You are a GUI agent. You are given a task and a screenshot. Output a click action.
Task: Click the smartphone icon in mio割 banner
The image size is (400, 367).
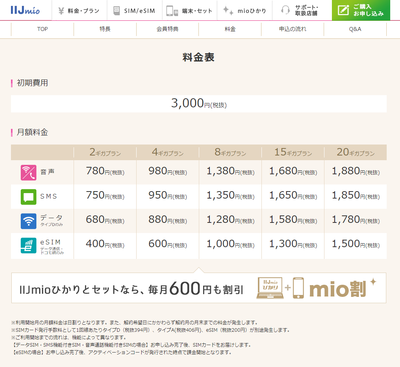tap(298, 288)
